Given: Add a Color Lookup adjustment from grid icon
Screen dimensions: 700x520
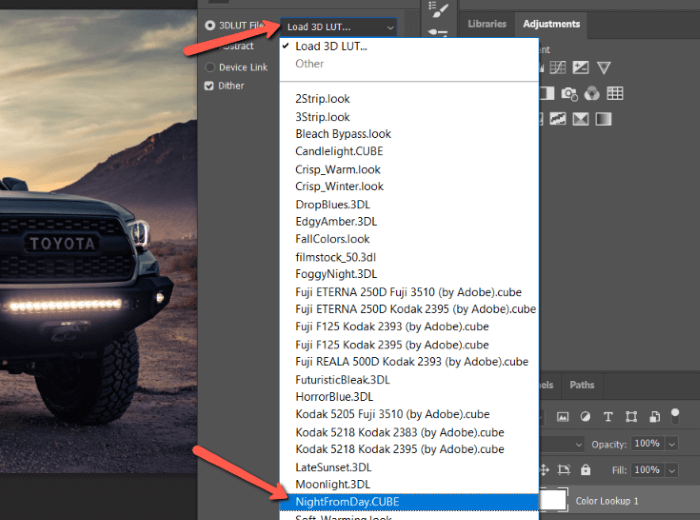Looking at the screenshot, I should pos(615,94).
